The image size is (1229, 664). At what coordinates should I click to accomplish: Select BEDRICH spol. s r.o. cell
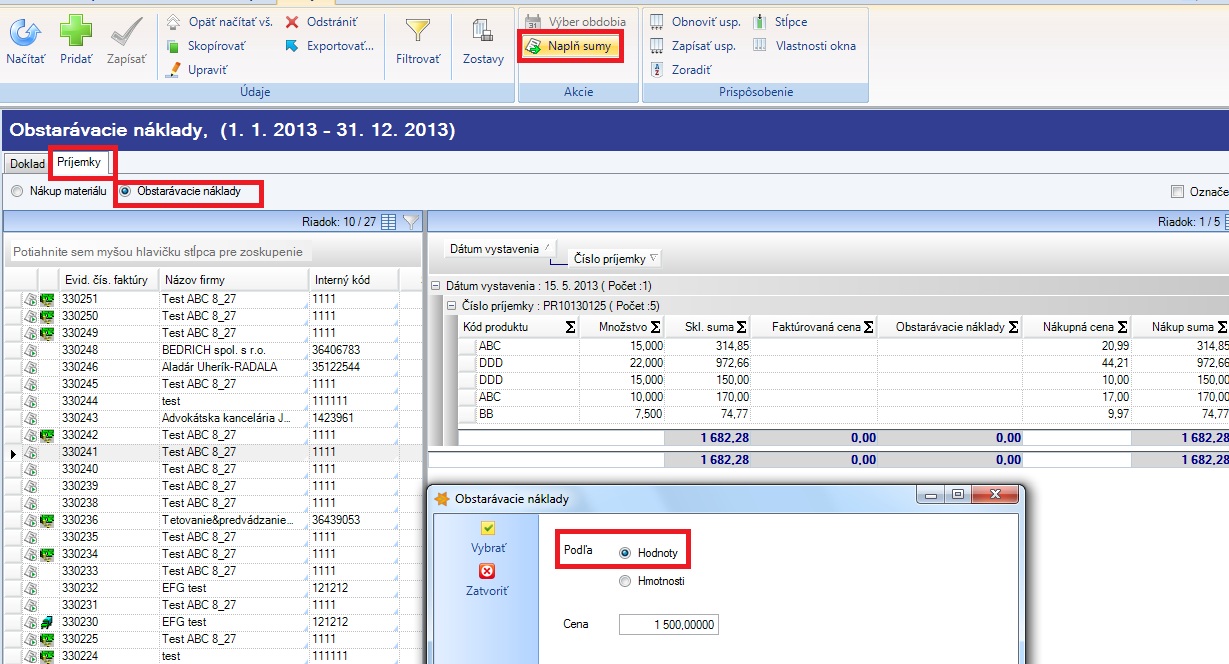click(x=234, y=349)
